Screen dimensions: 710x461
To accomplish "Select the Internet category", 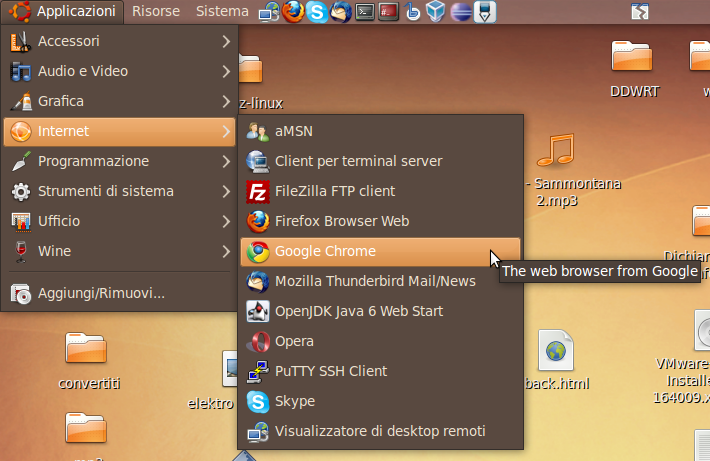I will 120,131.
